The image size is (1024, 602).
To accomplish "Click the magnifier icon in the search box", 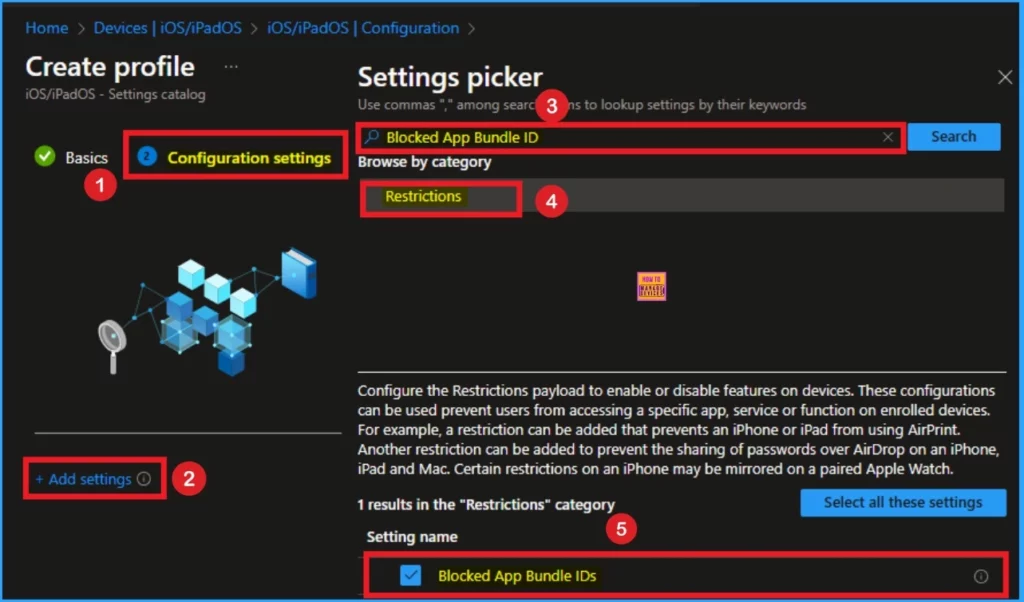I will point(372,137).
